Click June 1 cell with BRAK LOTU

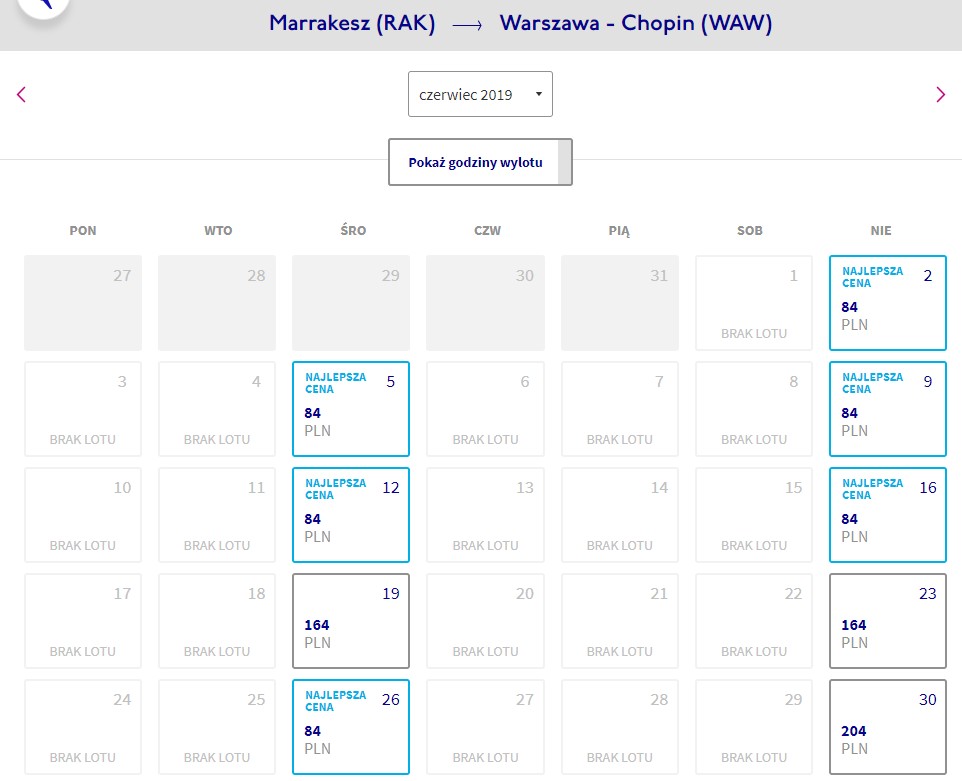point(754,303)
